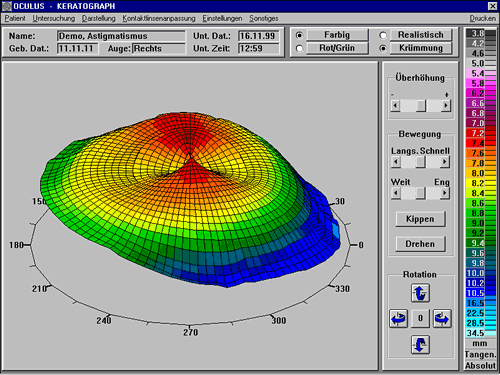Select the Krümmung radio button
The height and width of the screenshot is (375, 500).
[383, 48]
